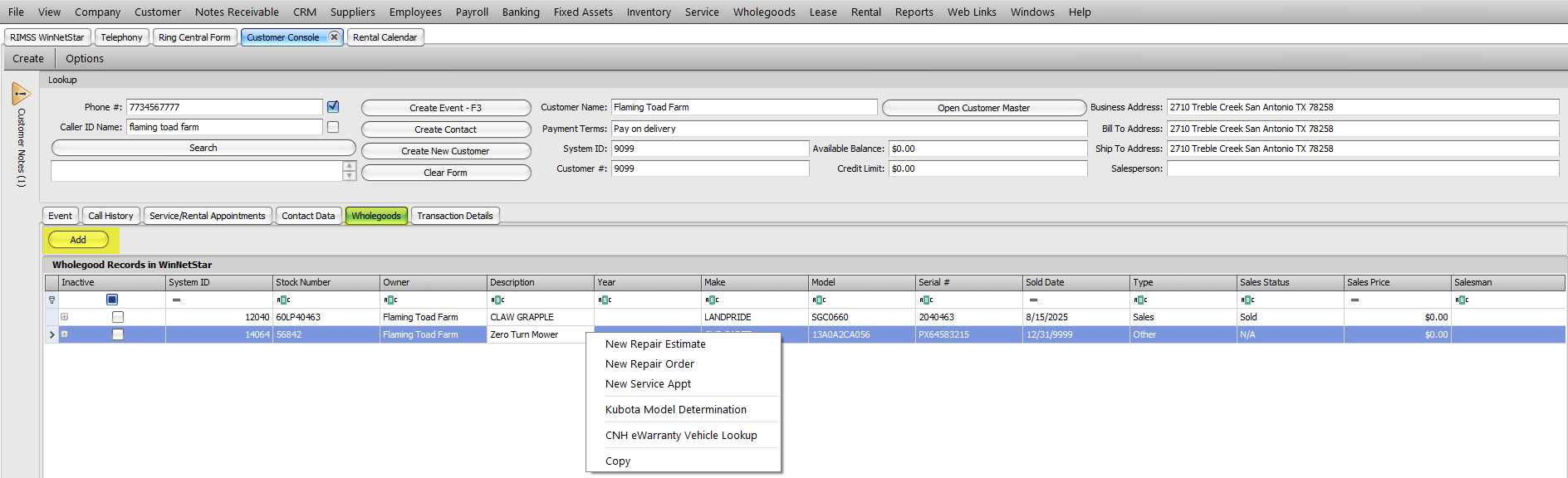Open the Service menu

[702, 12]
